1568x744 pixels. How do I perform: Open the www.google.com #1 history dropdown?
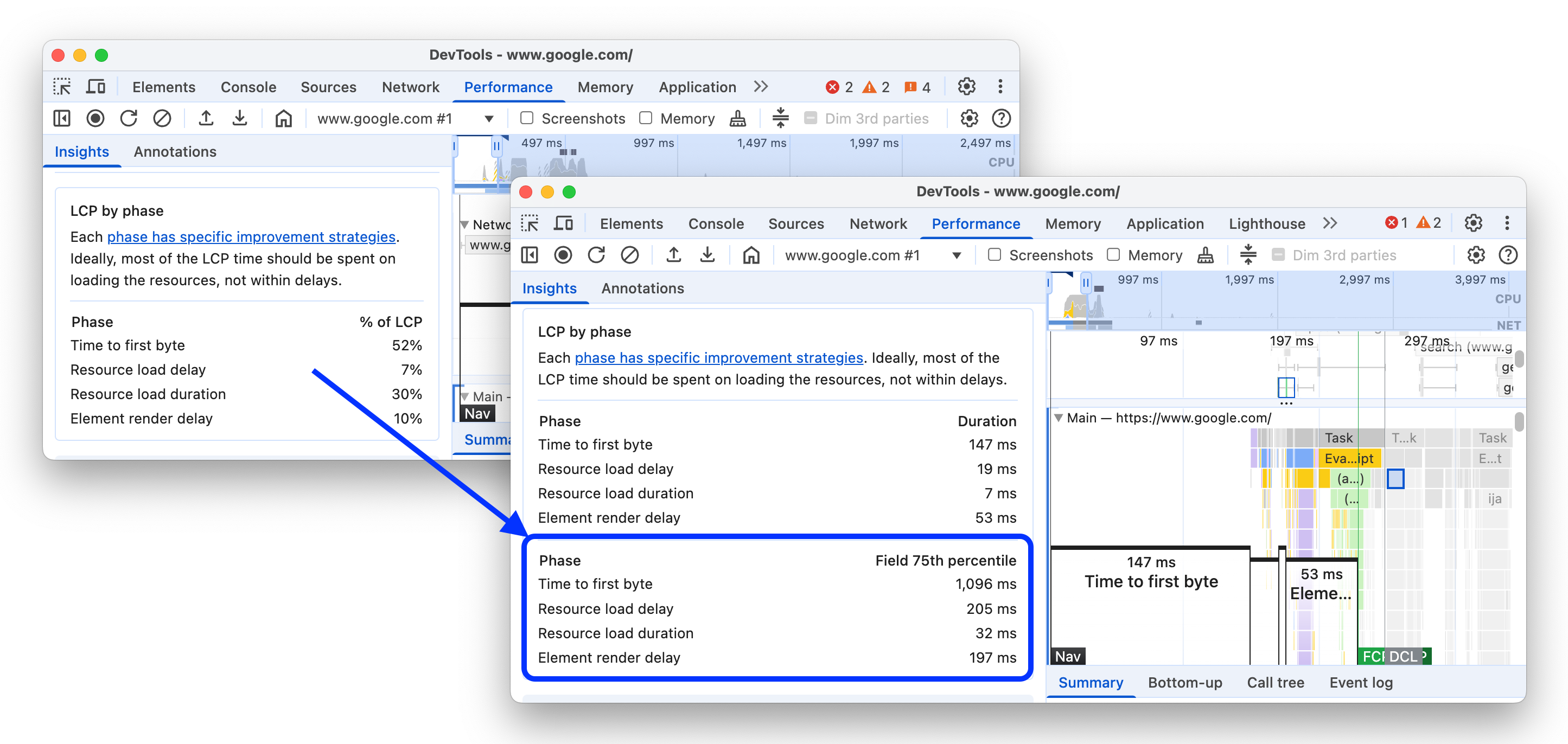[x=959, y=255]
